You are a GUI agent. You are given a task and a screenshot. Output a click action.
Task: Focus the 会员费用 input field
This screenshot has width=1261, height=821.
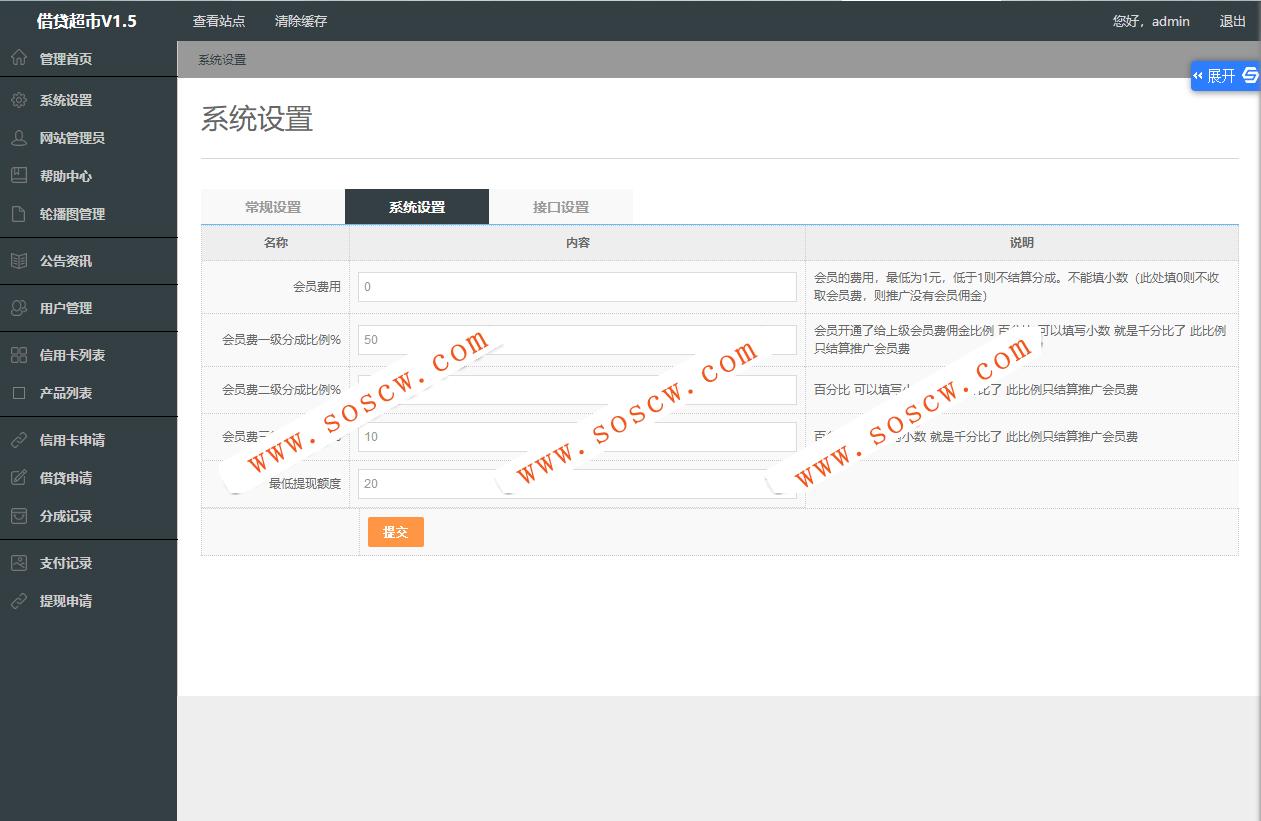(577, 287)
